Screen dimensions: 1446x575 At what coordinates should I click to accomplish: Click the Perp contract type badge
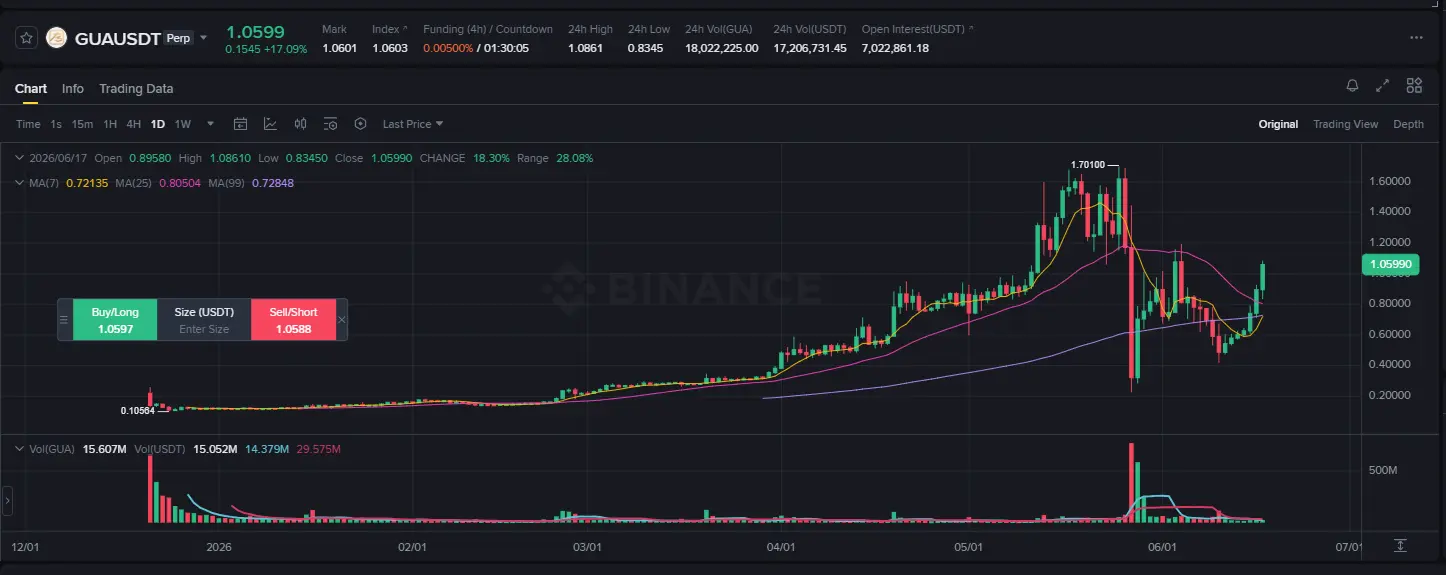(178, 38)
